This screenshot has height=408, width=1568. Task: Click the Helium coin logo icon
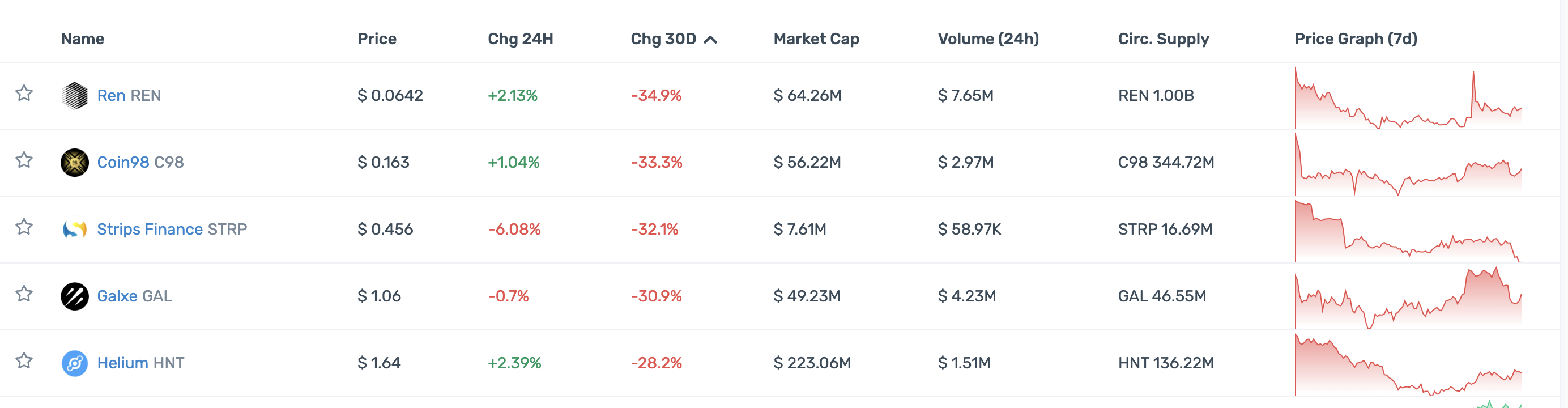click(x=74, y=364)
